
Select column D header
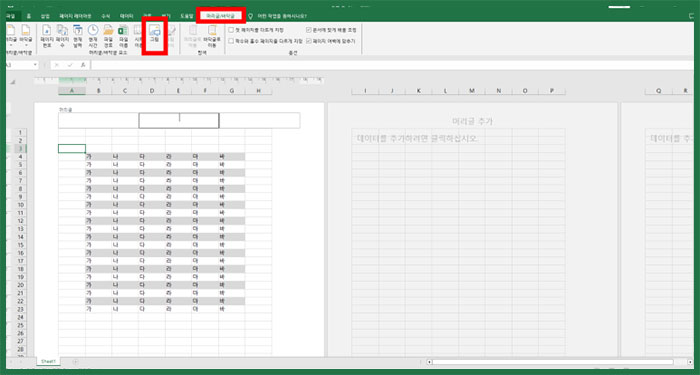point(152,91)
